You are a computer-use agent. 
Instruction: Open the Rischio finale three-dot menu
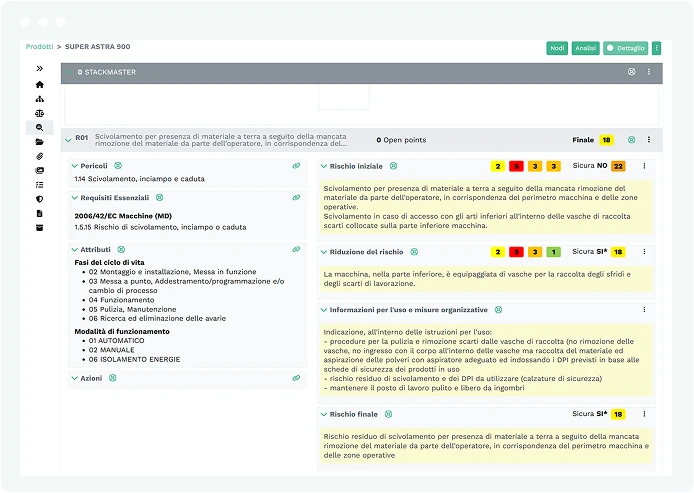pos(644,414)
